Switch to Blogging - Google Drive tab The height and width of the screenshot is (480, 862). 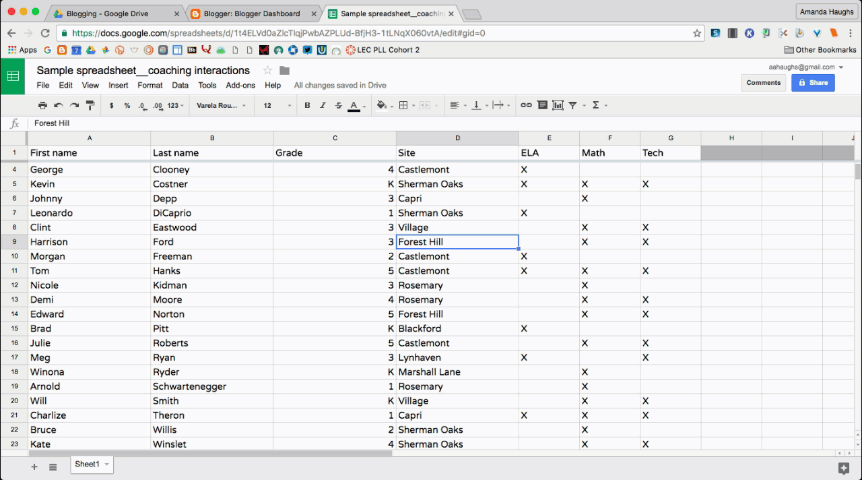click(113, 13)
